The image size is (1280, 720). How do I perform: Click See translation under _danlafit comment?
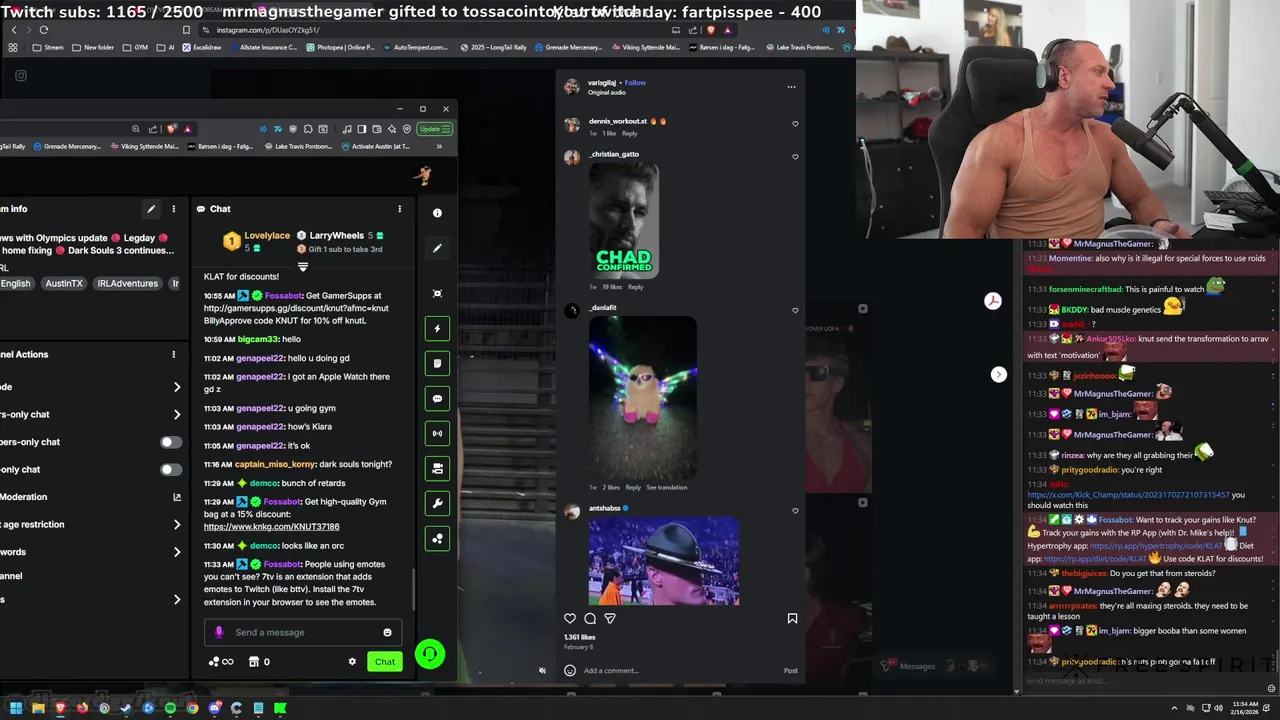[666, 487]
